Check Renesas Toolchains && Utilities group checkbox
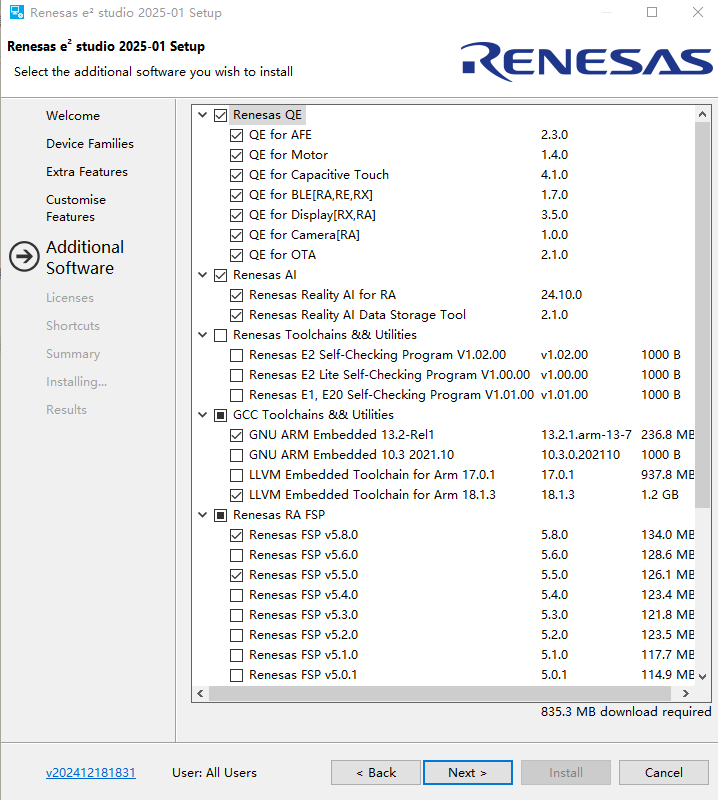718x800 pixels. coord(220,335)
